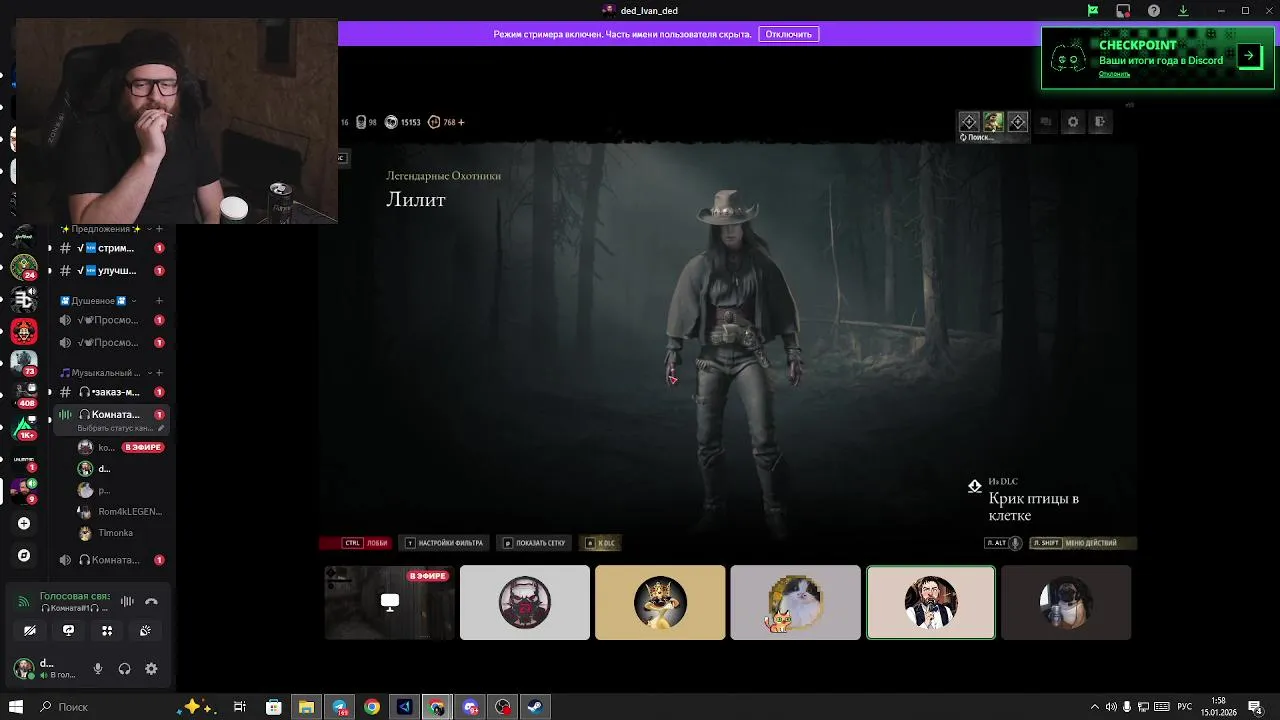The width and height of the screenshot is (1280, 720).
Task: Open activities launcher icon in voice panel
Action: (107, 630)
